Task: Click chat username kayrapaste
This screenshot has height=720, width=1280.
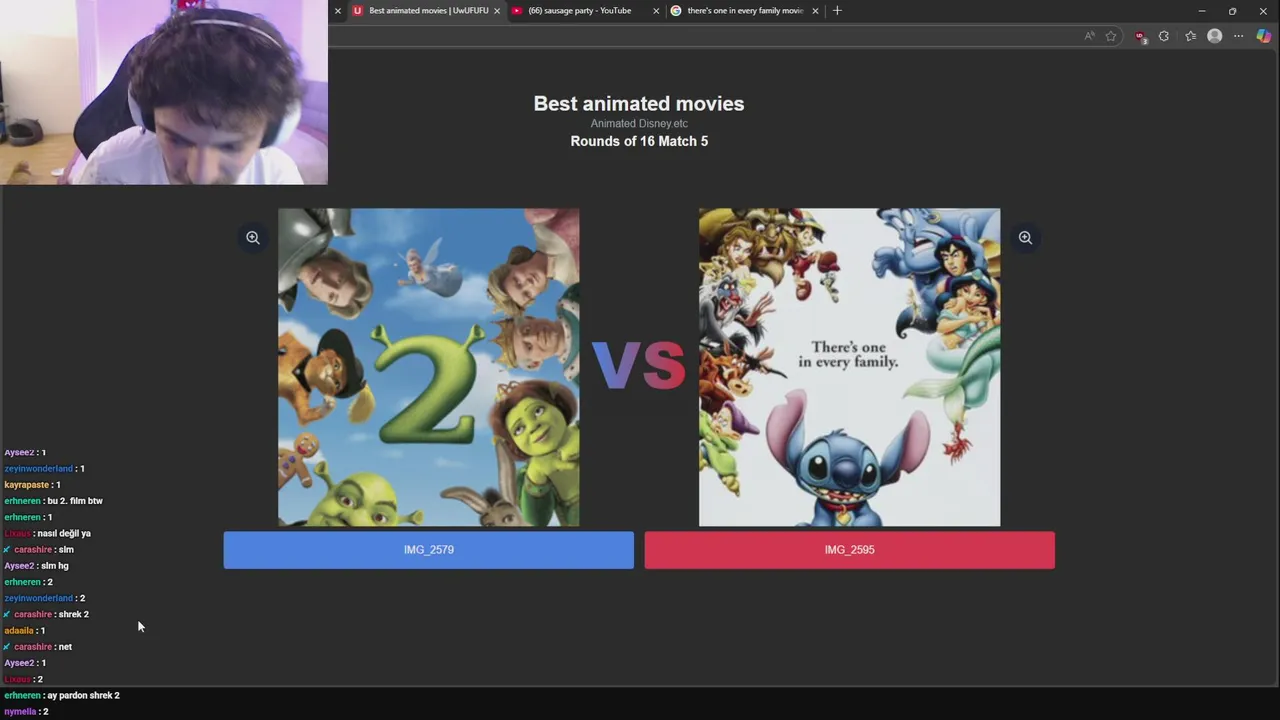Action: [x=27, y=485]
